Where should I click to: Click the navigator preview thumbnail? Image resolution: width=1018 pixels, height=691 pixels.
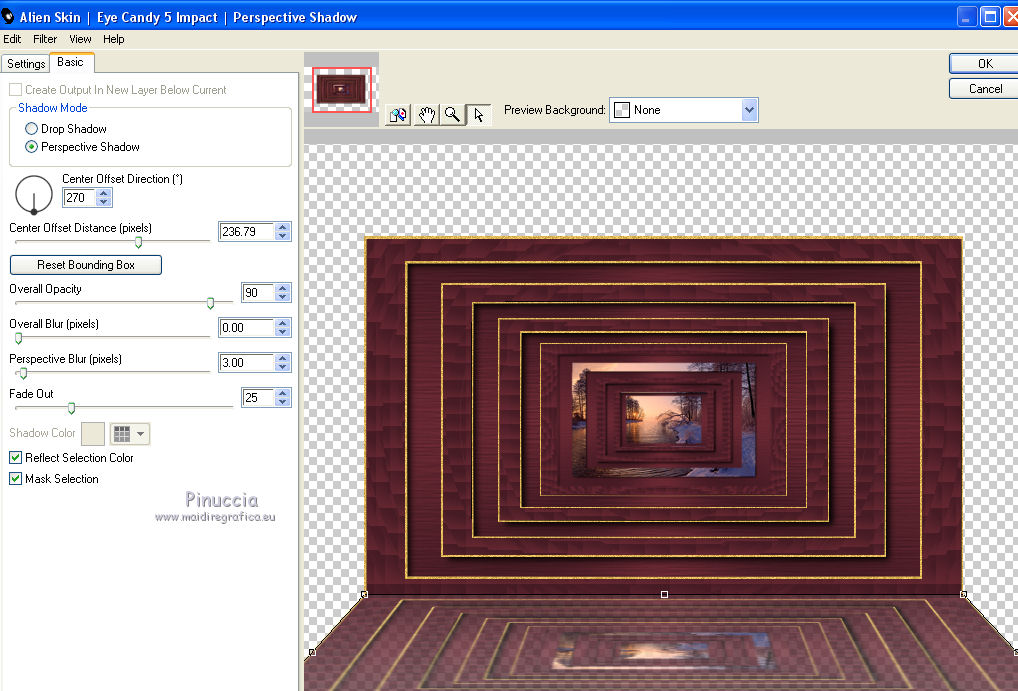[341, 90]
